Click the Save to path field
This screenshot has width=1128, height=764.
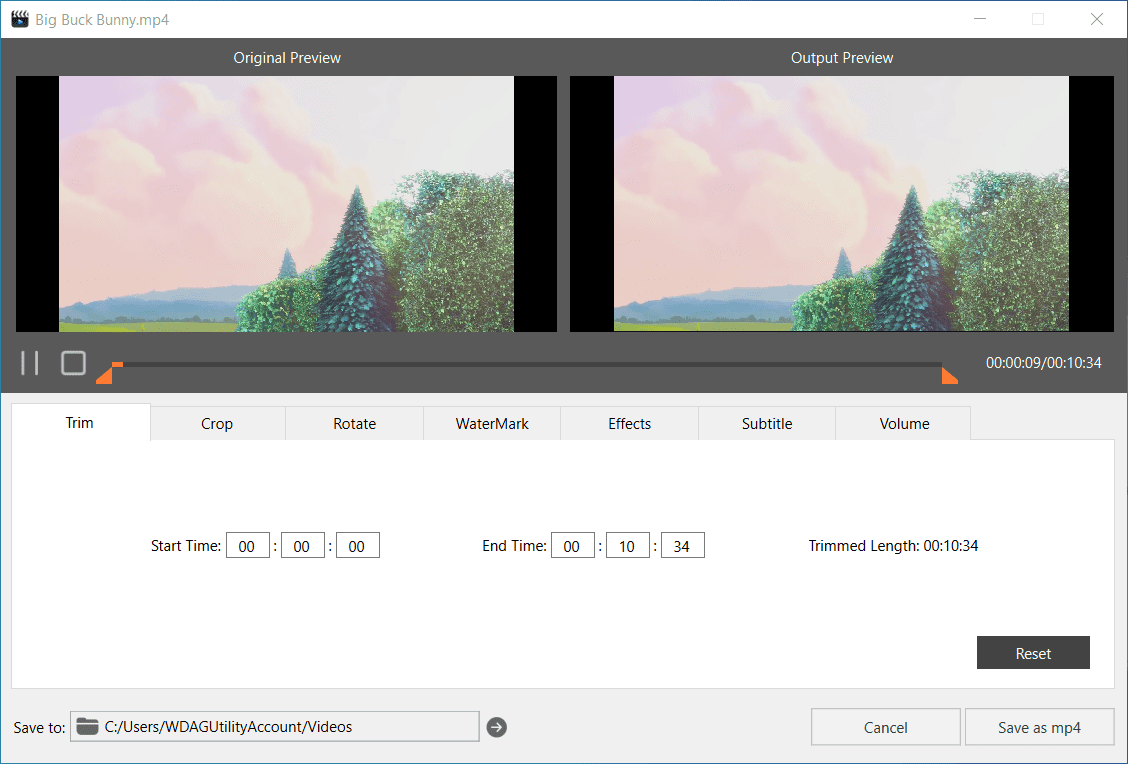pos(275,727)
